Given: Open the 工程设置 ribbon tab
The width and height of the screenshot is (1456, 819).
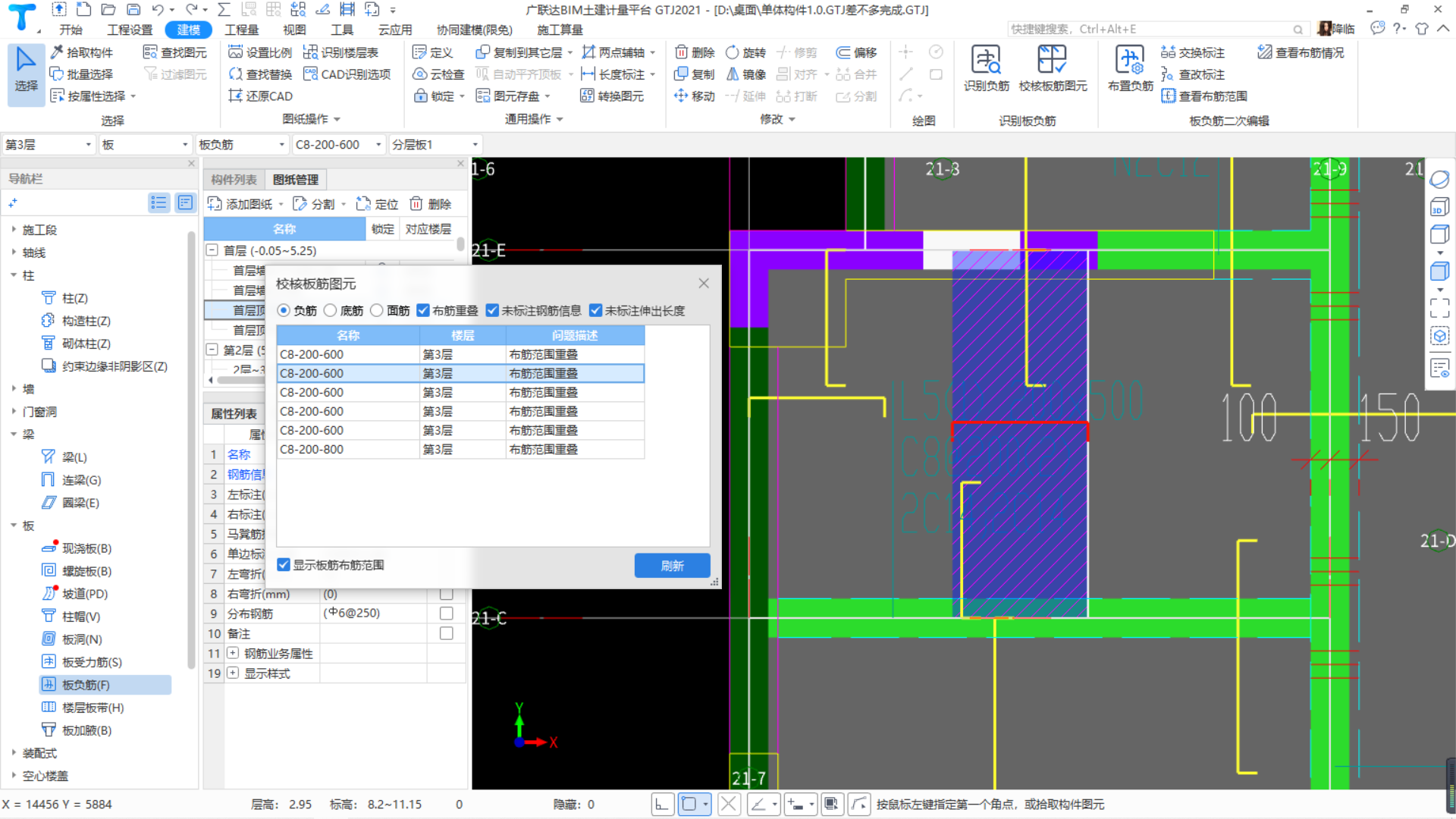Looking at the screenshot, I should click(130, 30).
